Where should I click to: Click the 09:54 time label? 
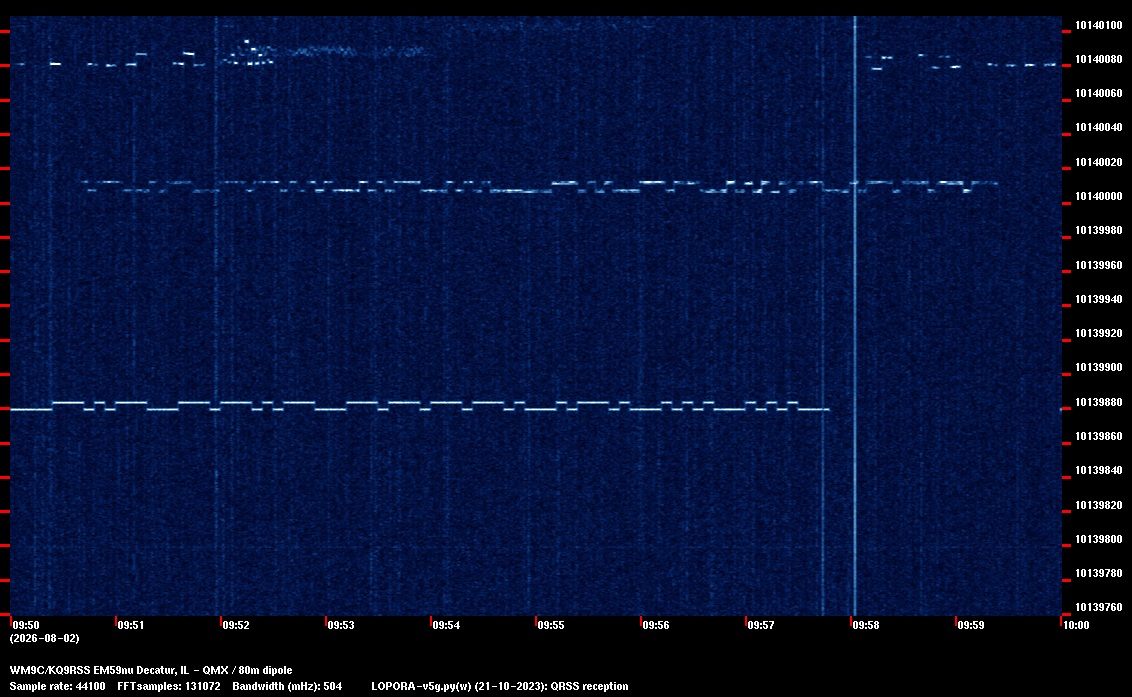tap(446, 625)
